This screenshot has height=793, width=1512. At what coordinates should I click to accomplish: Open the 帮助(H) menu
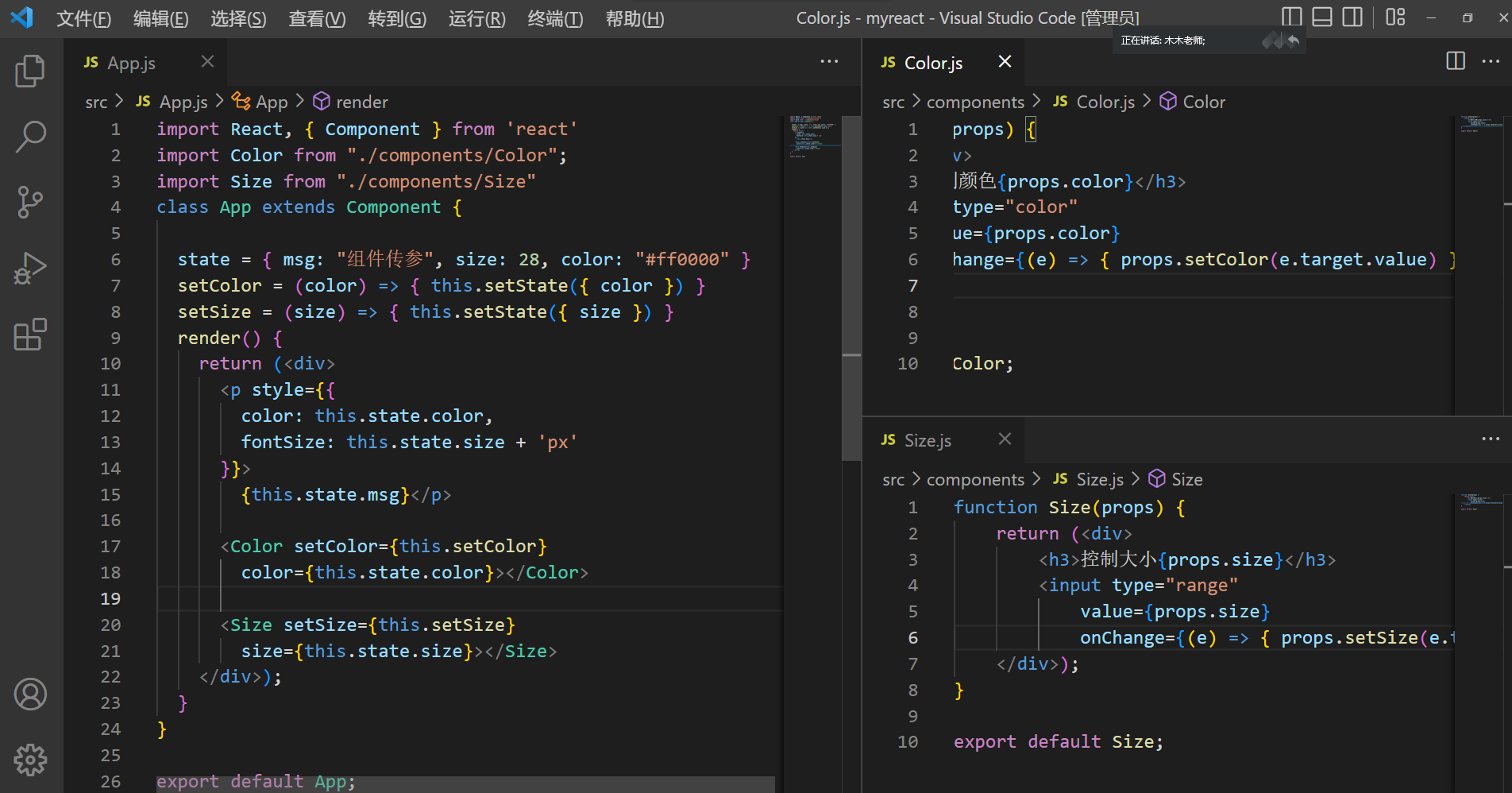click(x=634, y=18)
